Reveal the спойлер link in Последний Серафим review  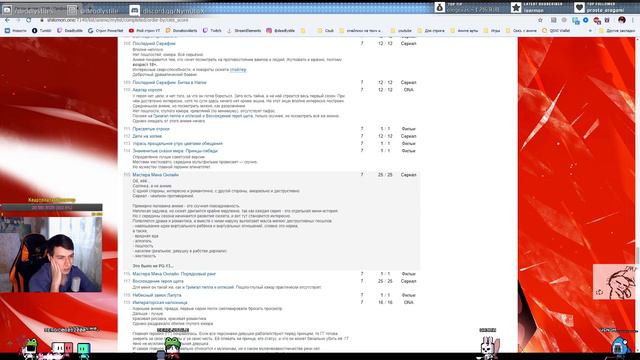point(238,70)
